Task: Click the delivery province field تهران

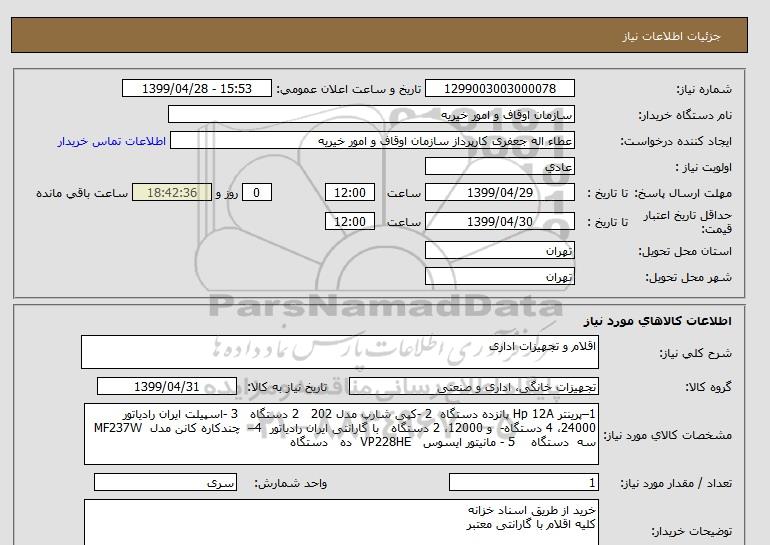Action: pos(499,251)
